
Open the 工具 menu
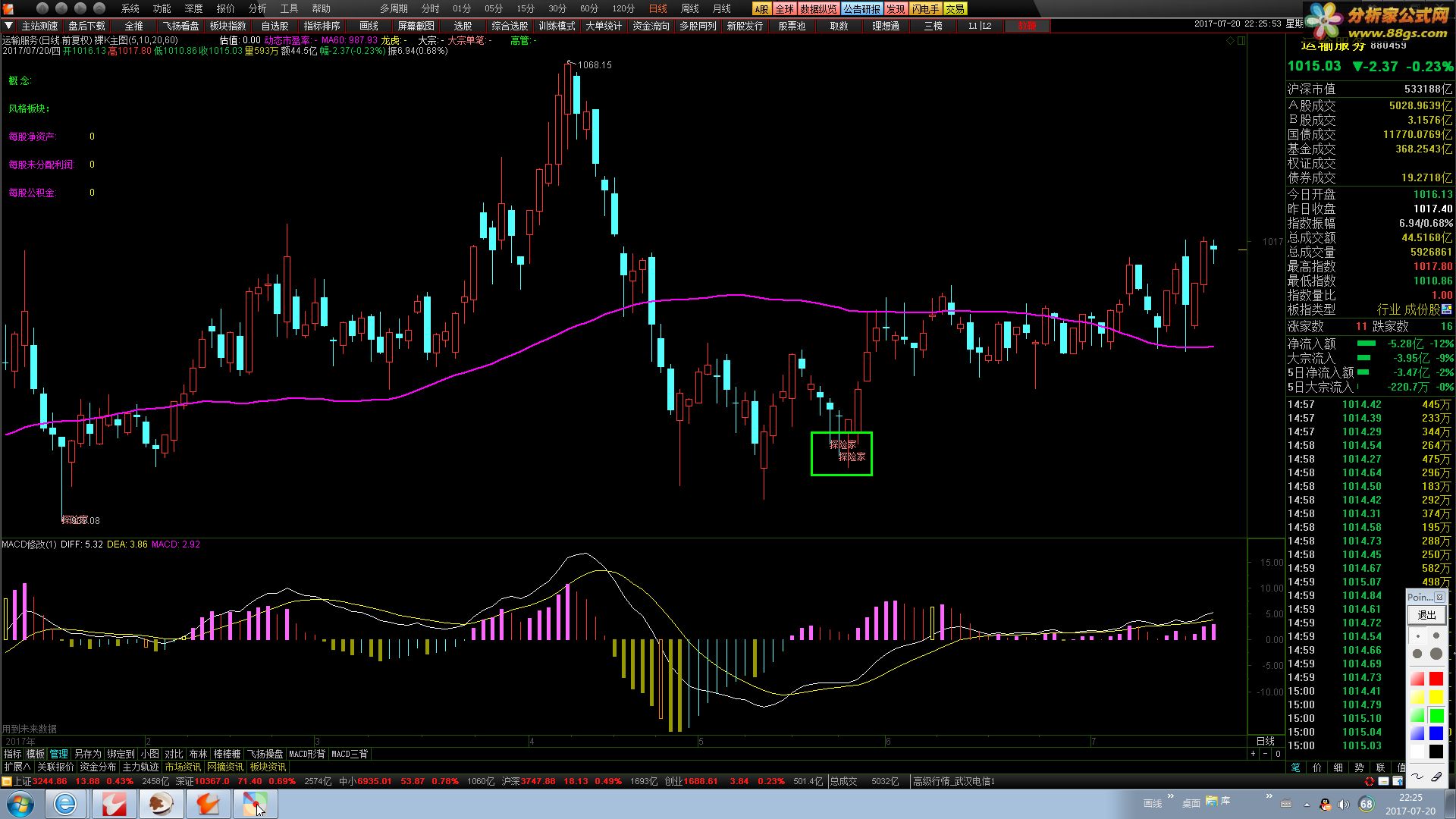pyautogui.click(x=289, y=8)
